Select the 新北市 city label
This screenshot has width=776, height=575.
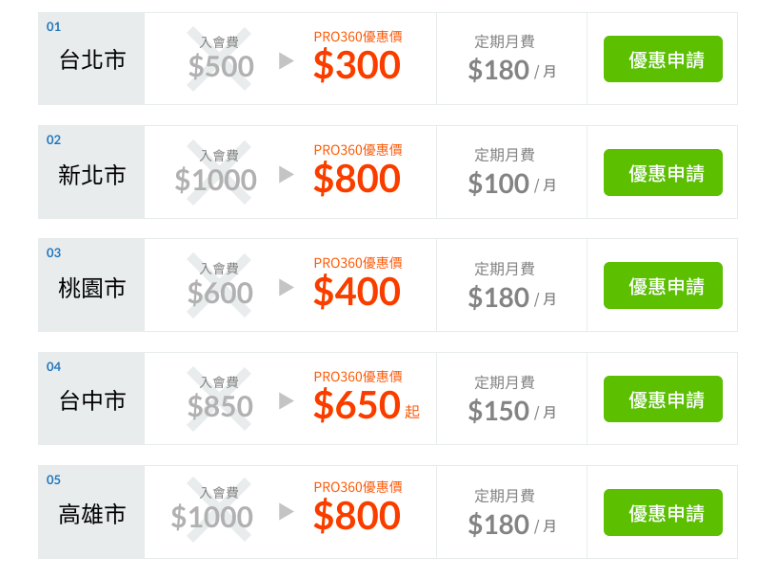[92, 175]
